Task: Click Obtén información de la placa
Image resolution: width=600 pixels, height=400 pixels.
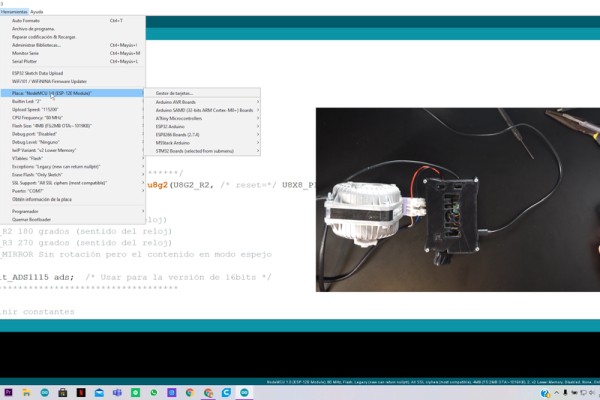Action: [x=73, y=199]
